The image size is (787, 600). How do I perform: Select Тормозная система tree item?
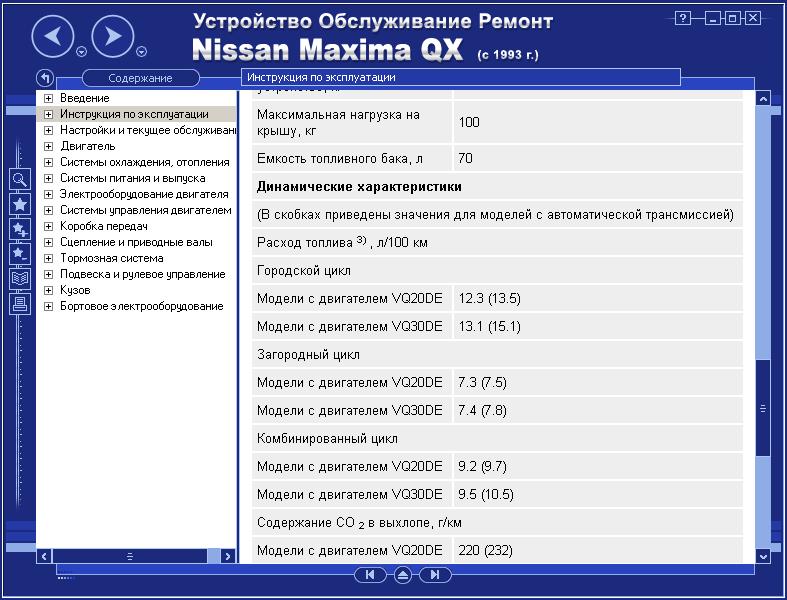[111, 258]
